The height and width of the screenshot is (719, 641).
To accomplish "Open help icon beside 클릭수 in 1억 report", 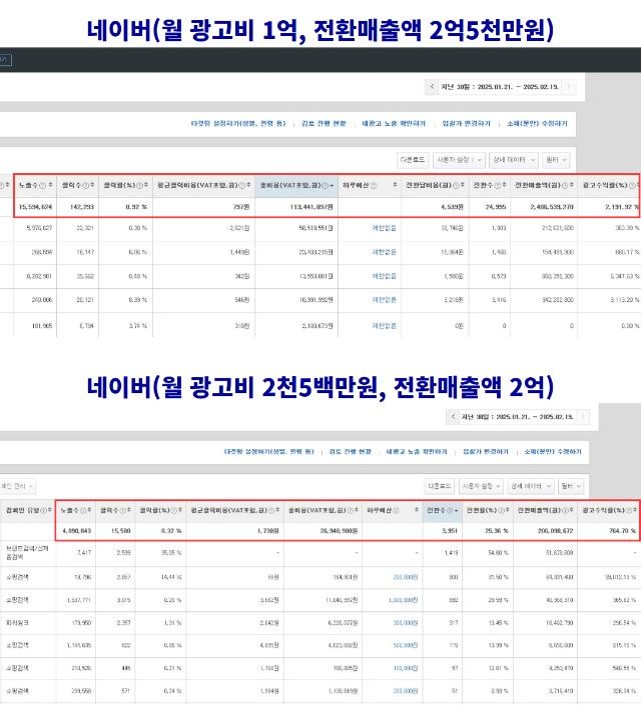I will click(85, 185).
